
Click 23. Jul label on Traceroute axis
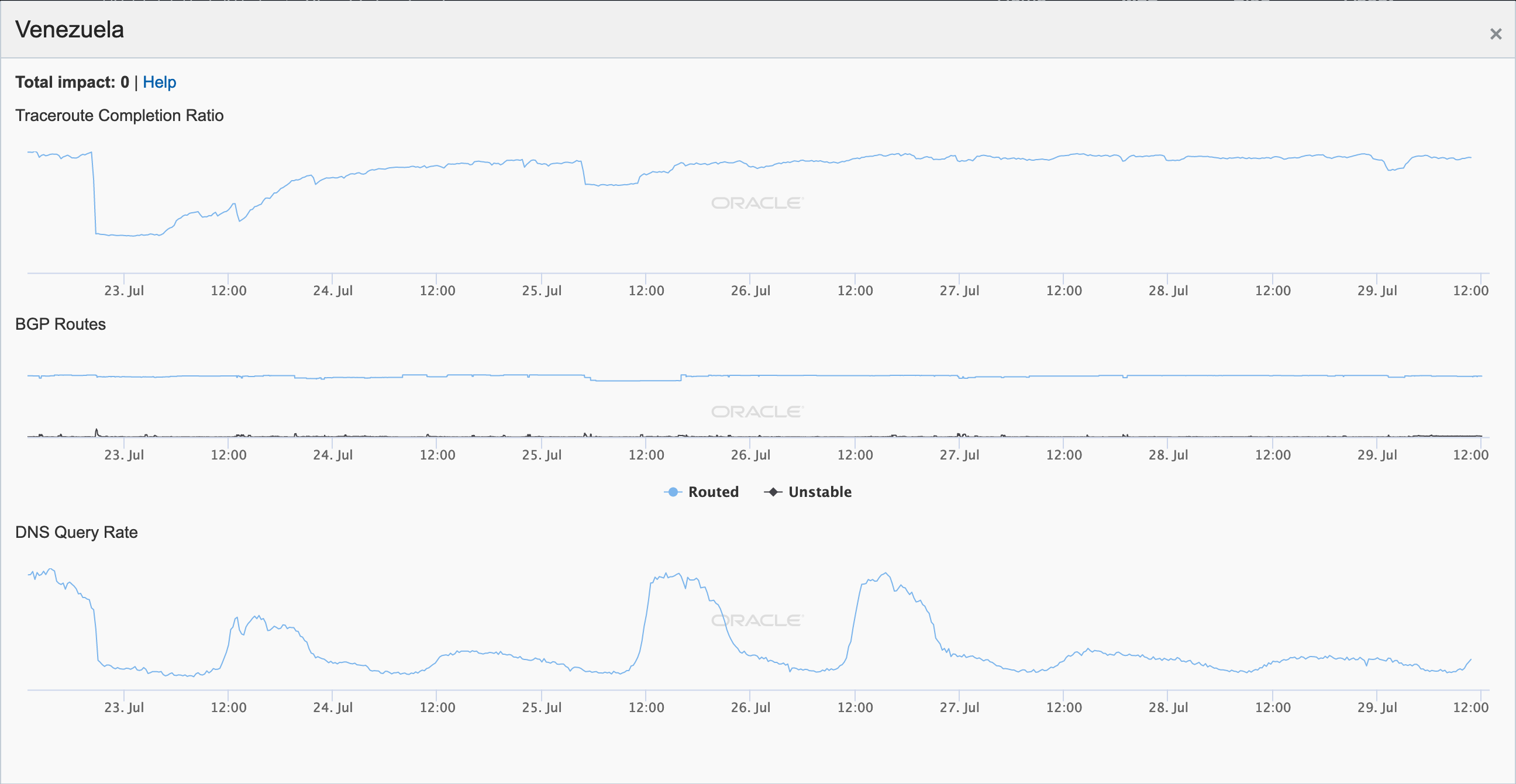[123, 291]
